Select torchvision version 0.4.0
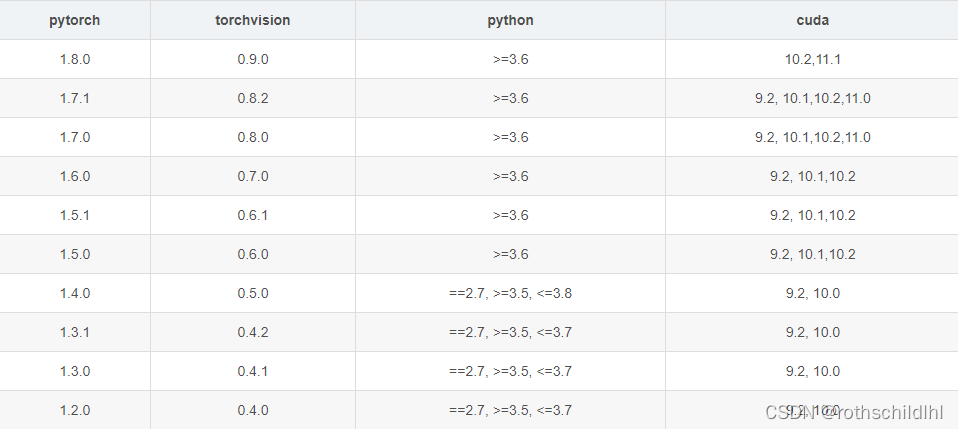958x429 pixels. tap(253, 410)
